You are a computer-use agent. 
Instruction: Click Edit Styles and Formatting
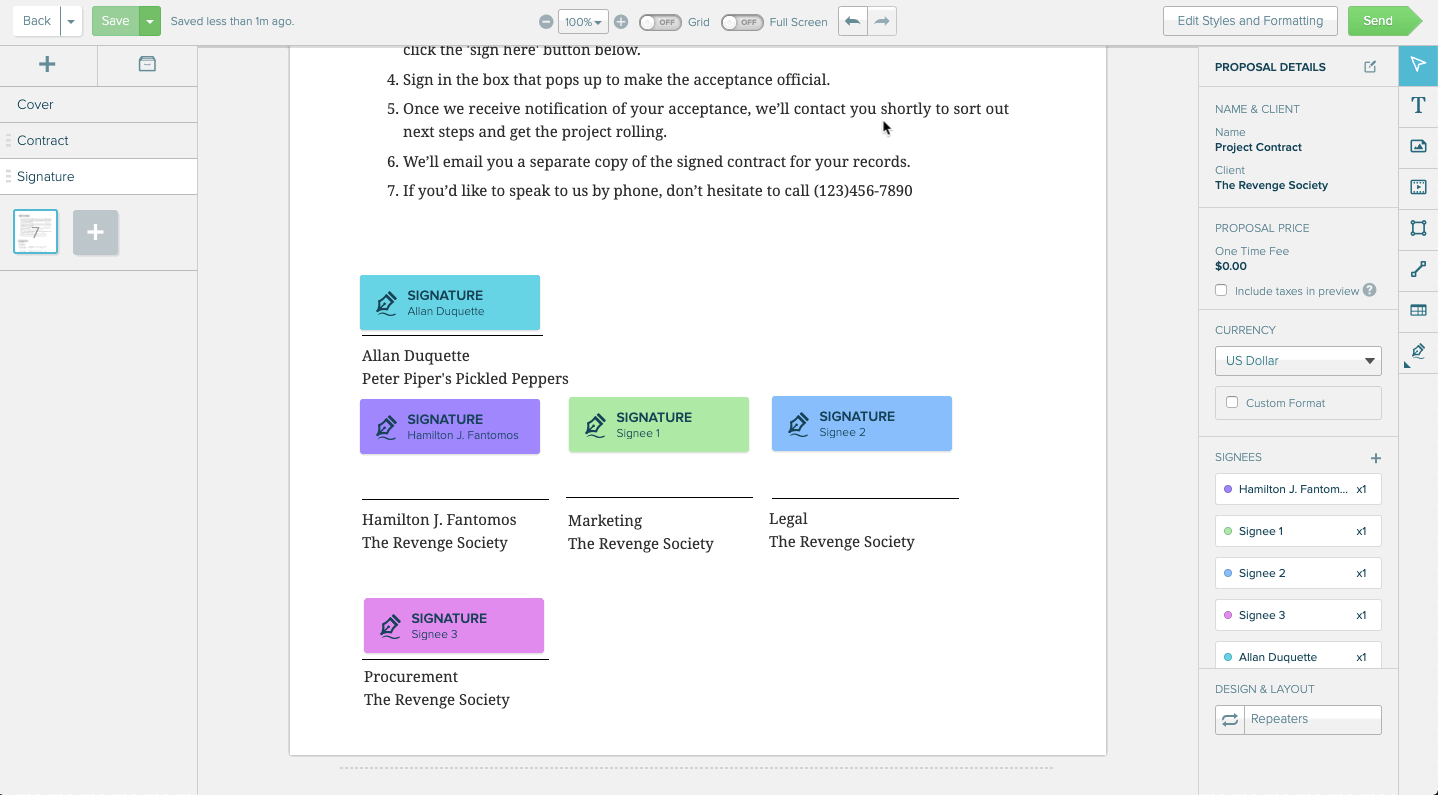coord(1250,21)
